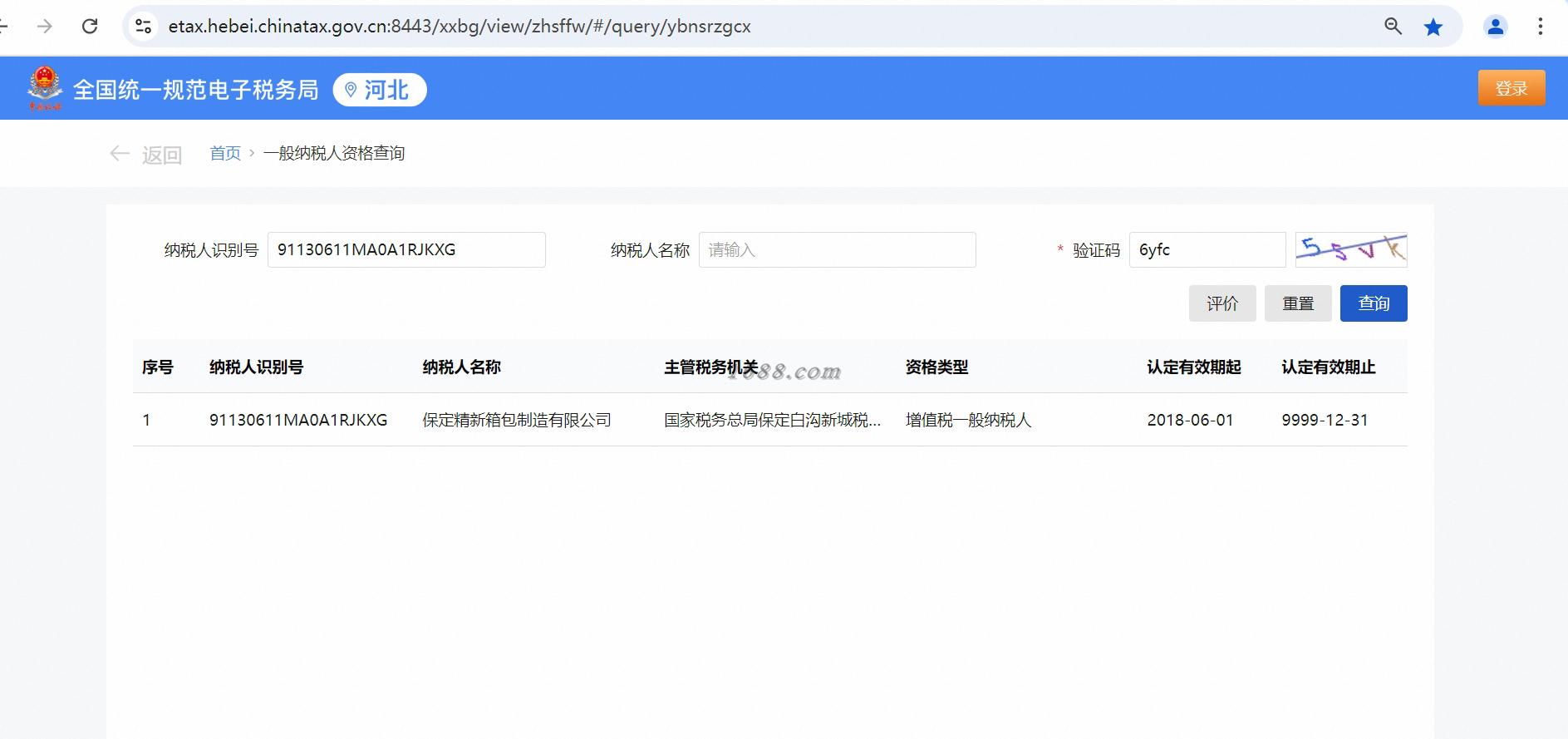1568x739 pixels.
Task: Click the 资格类型 column header
Action: click(937, 367)
